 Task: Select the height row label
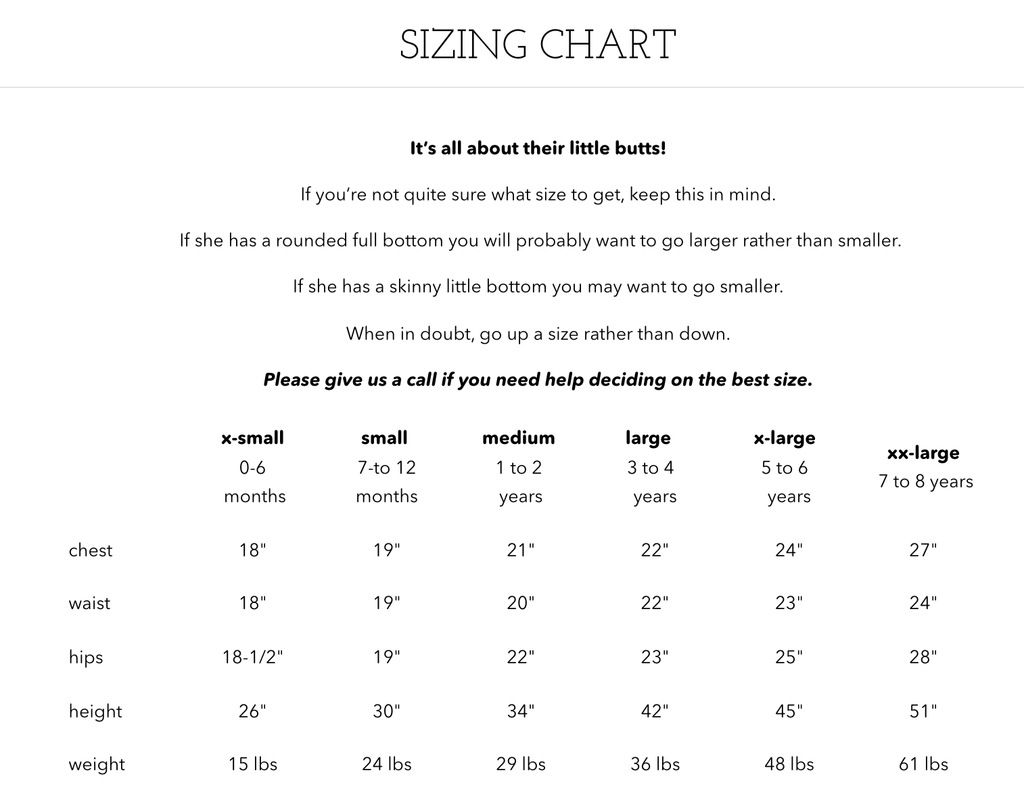pos(95,712)
